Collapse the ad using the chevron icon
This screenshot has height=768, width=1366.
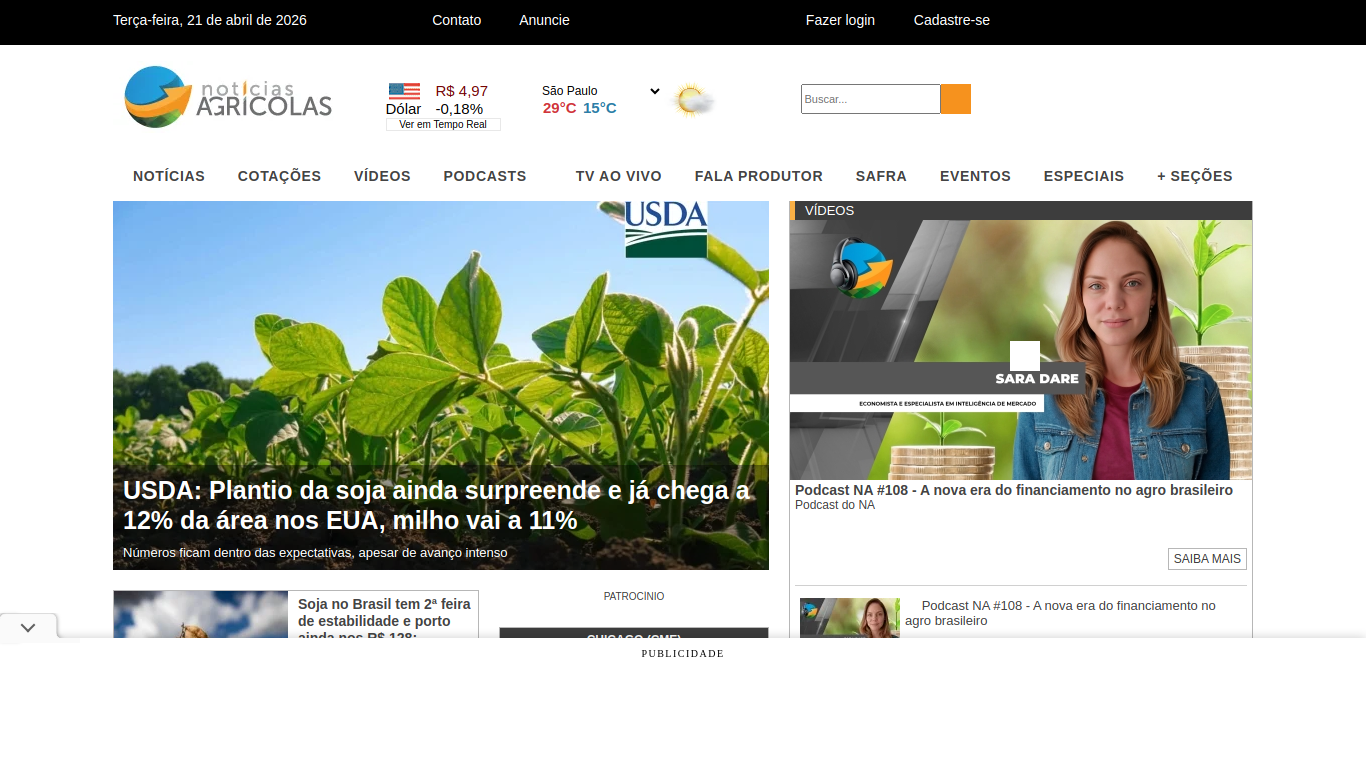28,628
